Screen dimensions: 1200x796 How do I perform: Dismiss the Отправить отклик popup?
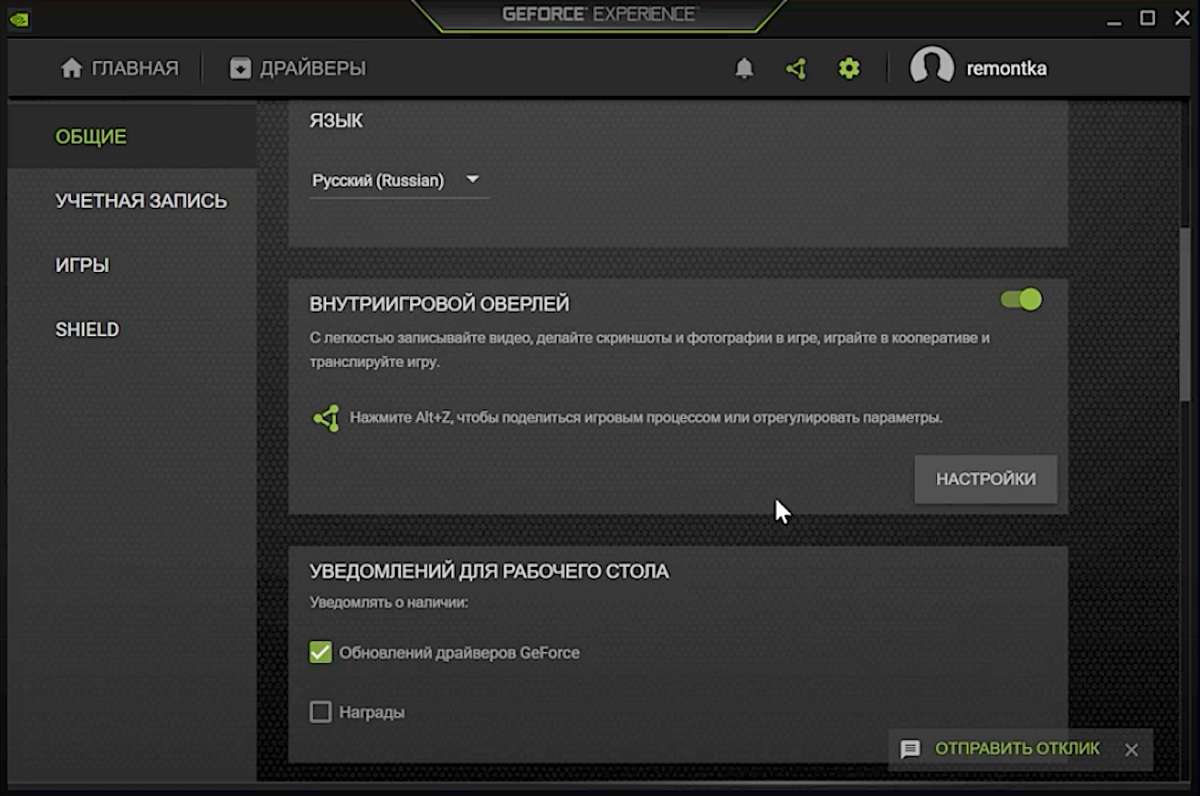(x=1131, y=749)
